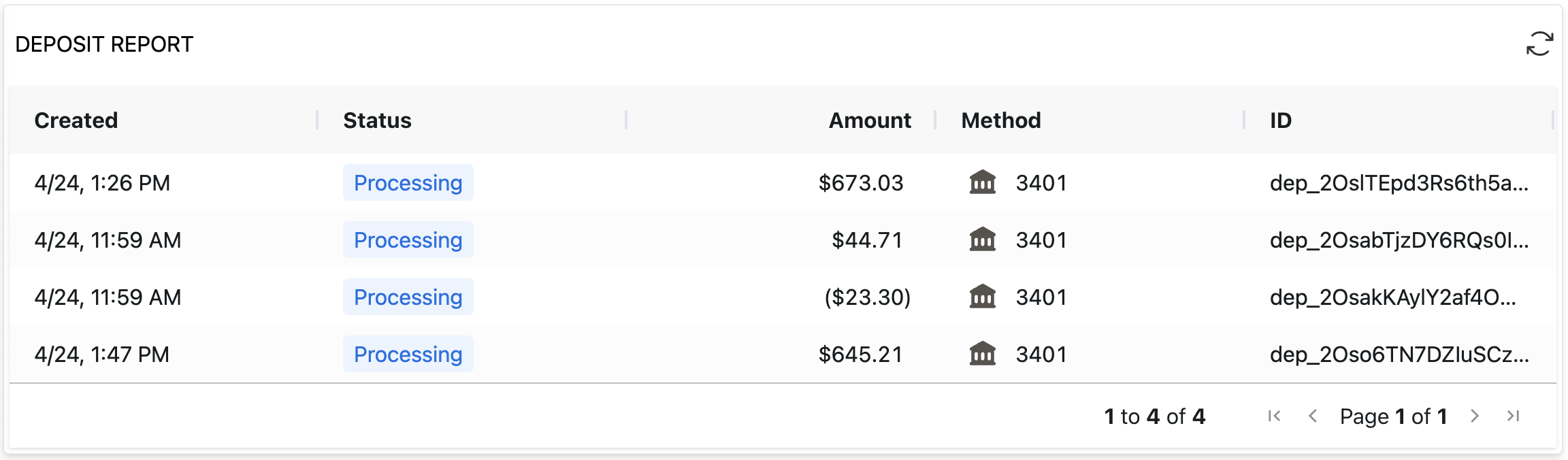Click the ID column header

point(1280,120)
